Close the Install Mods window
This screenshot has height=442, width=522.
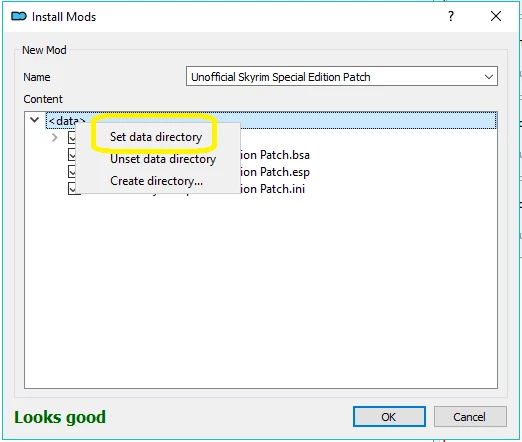pos(496,16)
